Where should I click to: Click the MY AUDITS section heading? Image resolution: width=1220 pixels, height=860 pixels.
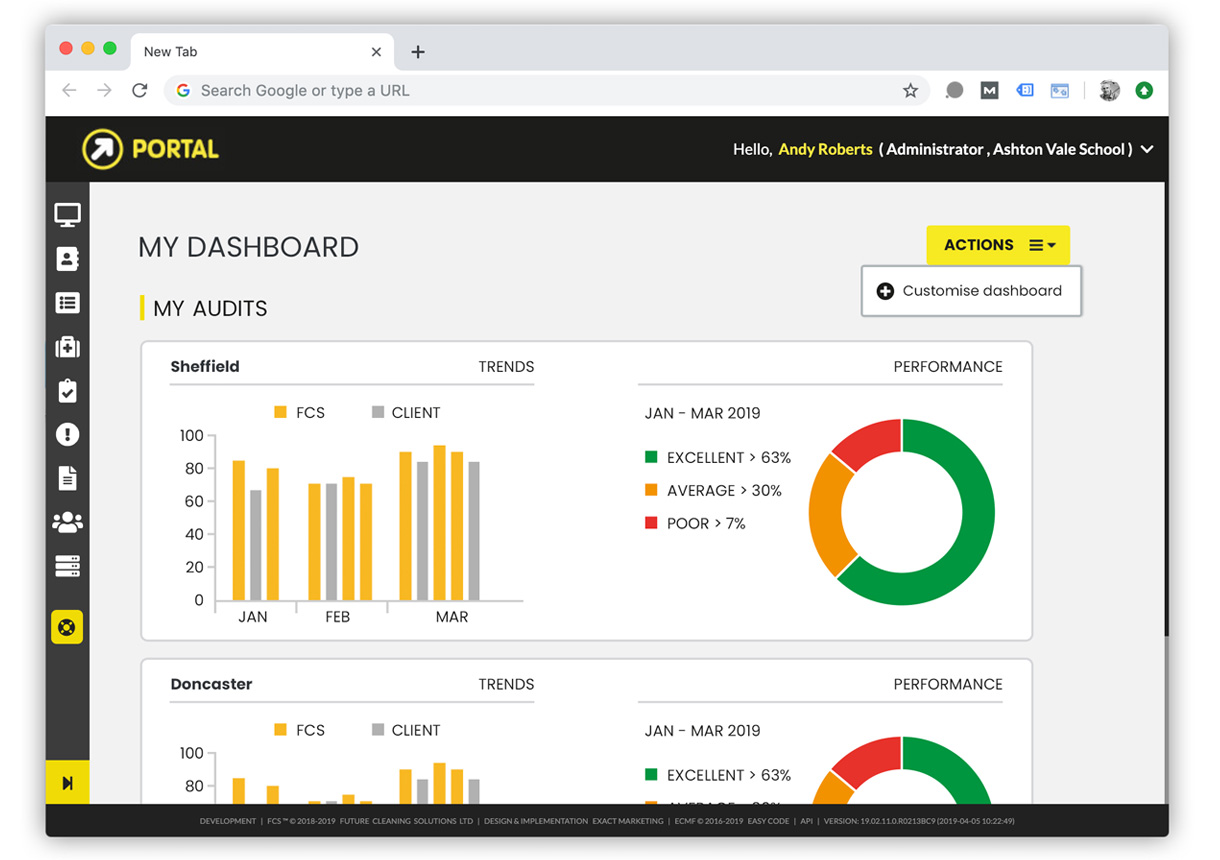coord(210,308)
